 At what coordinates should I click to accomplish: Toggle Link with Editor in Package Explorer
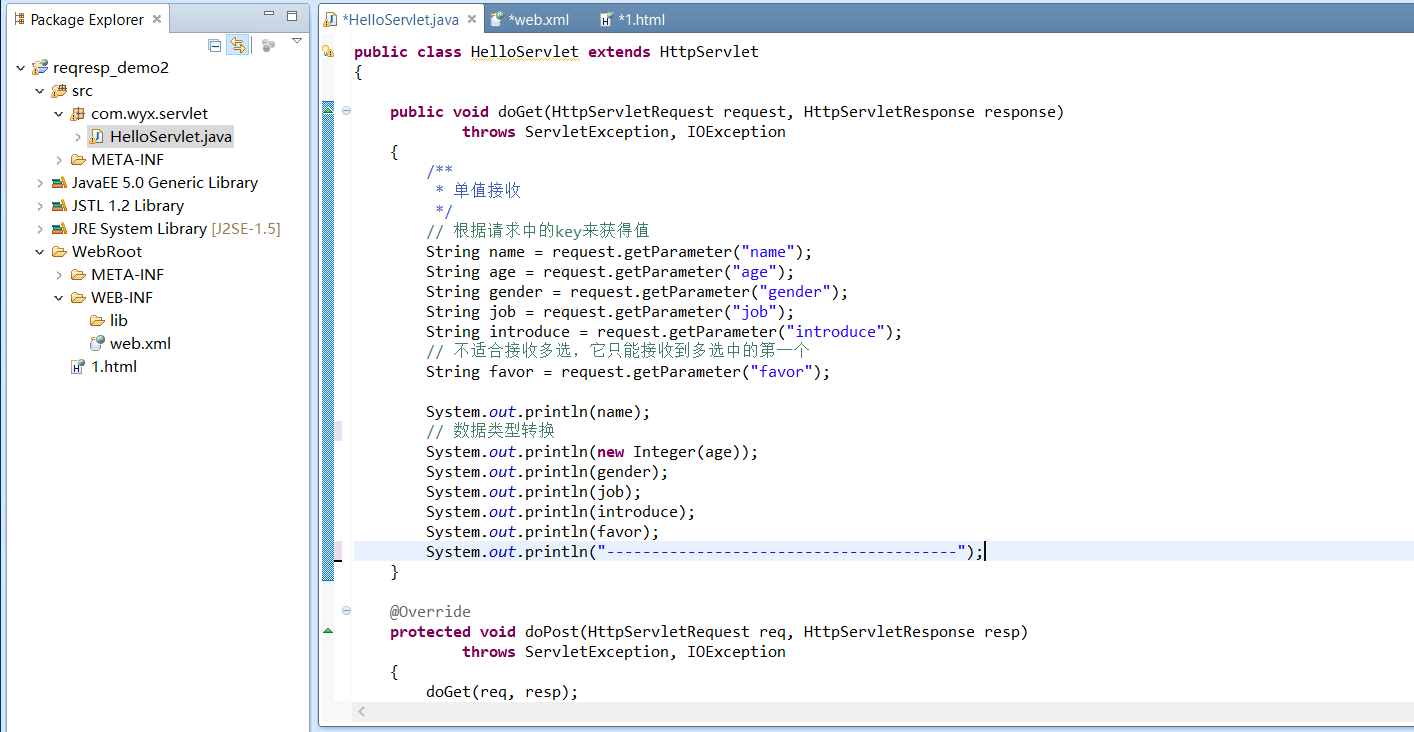(x=238, y=45)
